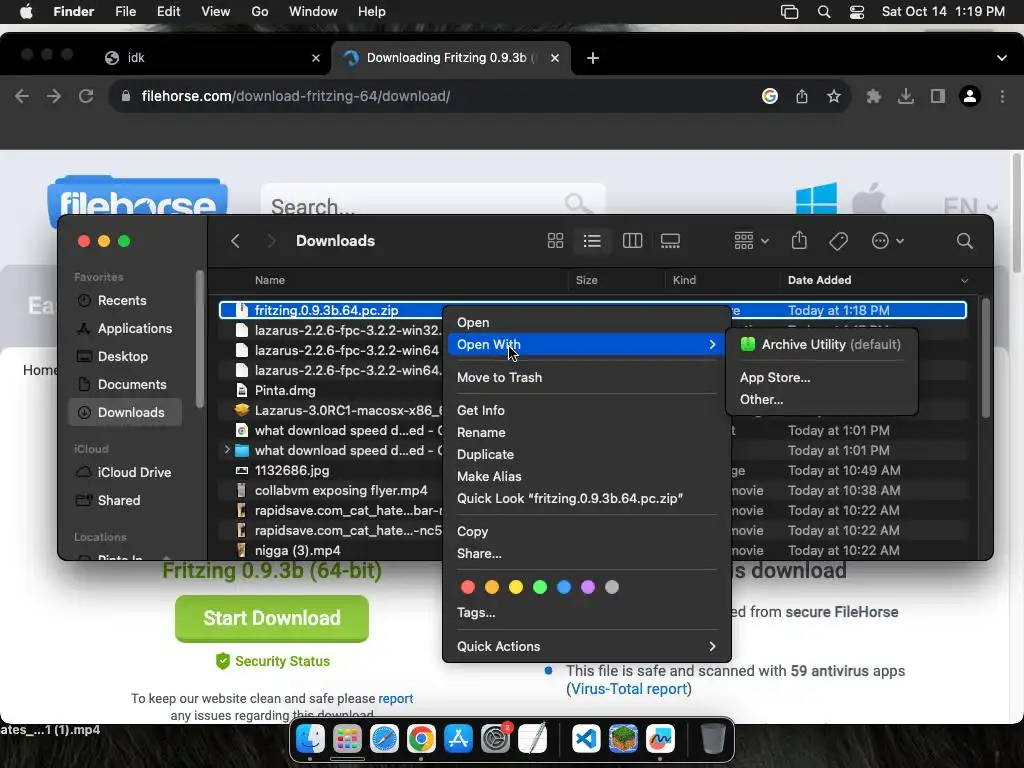
Task: Click the Google icon in address bar
Action: coord(770,97)
